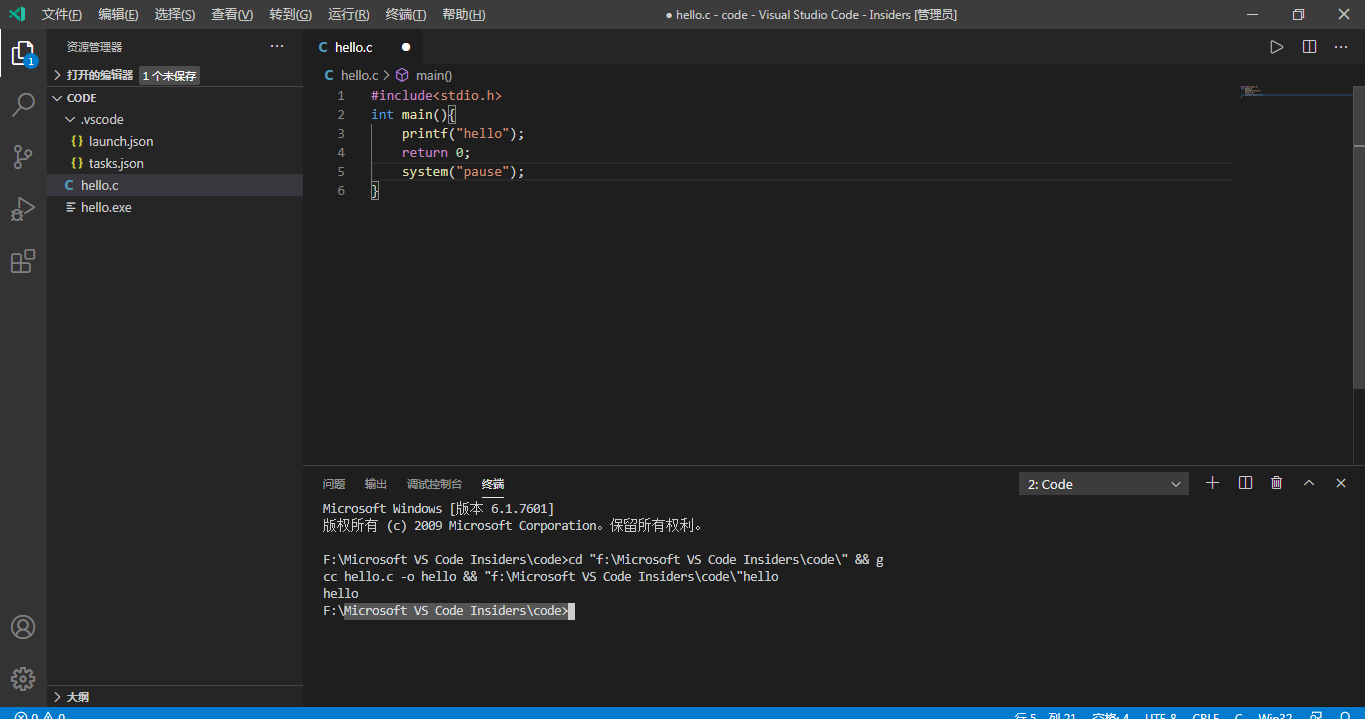Image resolution: width=1365 pixels, height=719 pixels.
Task: Expand the 大纲 outline section
Action: pos(175,696)
